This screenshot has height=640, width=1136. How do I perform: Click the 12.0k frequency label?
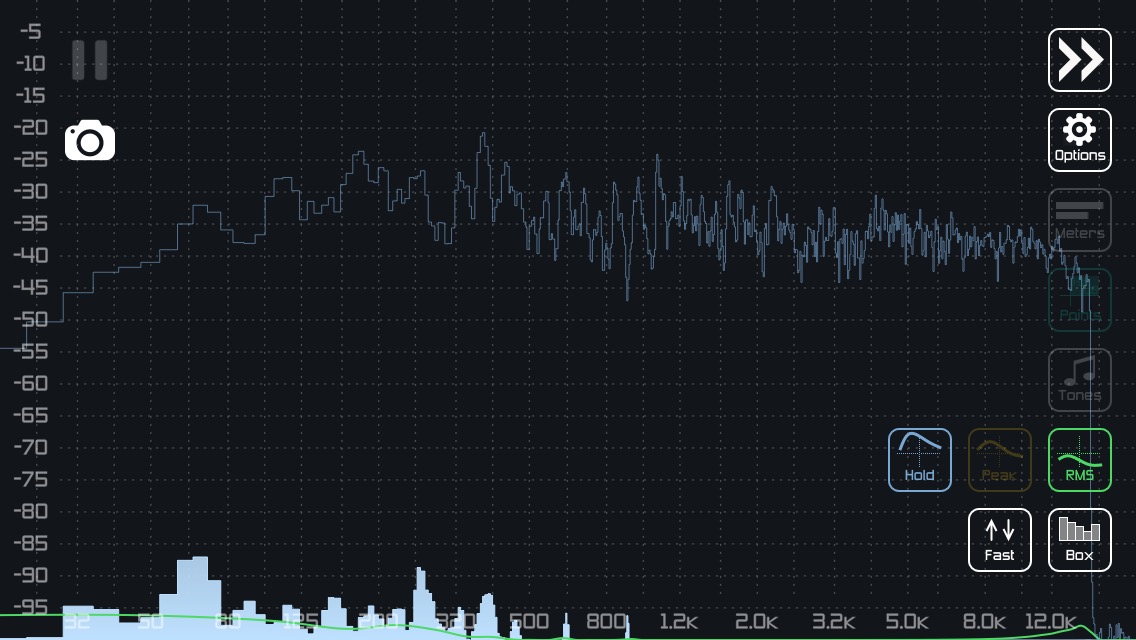[1051, 622]
